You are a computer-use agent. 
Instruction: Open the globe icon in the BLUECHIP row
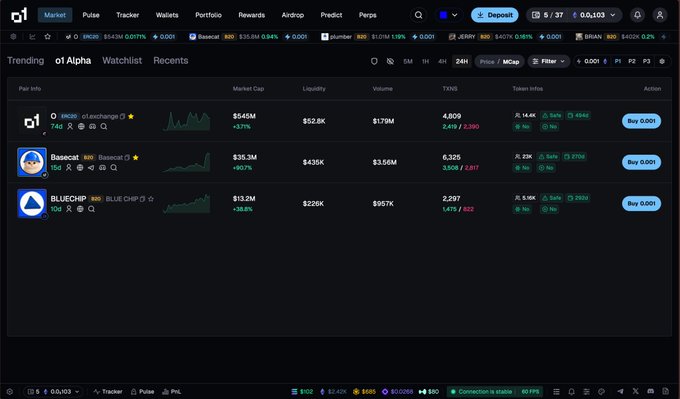(x=80, y=209)
